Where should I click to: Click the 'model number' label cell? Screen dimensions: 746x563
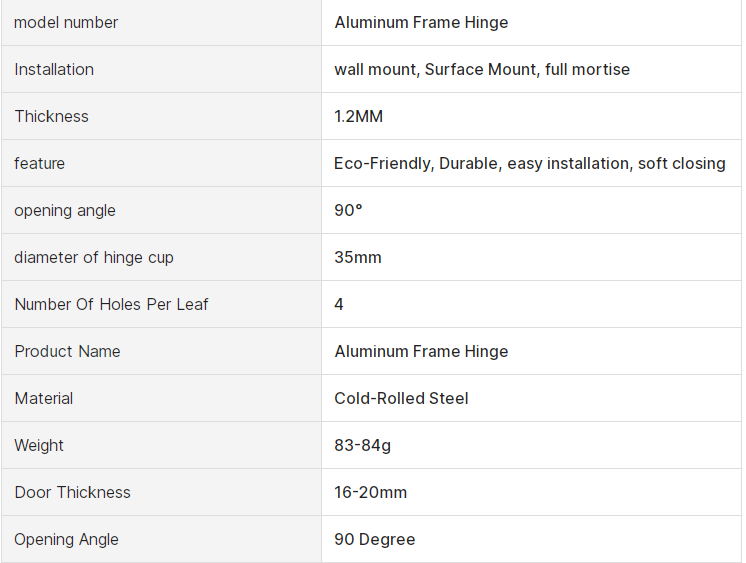click(x=66, y=22)
